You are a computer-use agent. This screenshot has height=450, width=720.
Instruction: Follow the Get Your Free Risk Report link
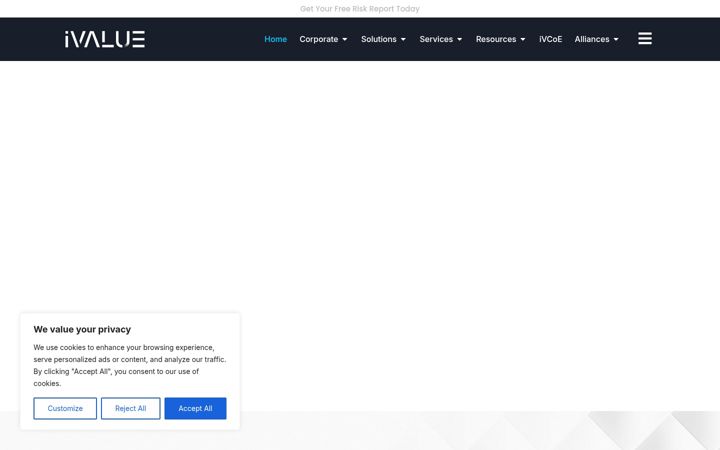(360, 9)
